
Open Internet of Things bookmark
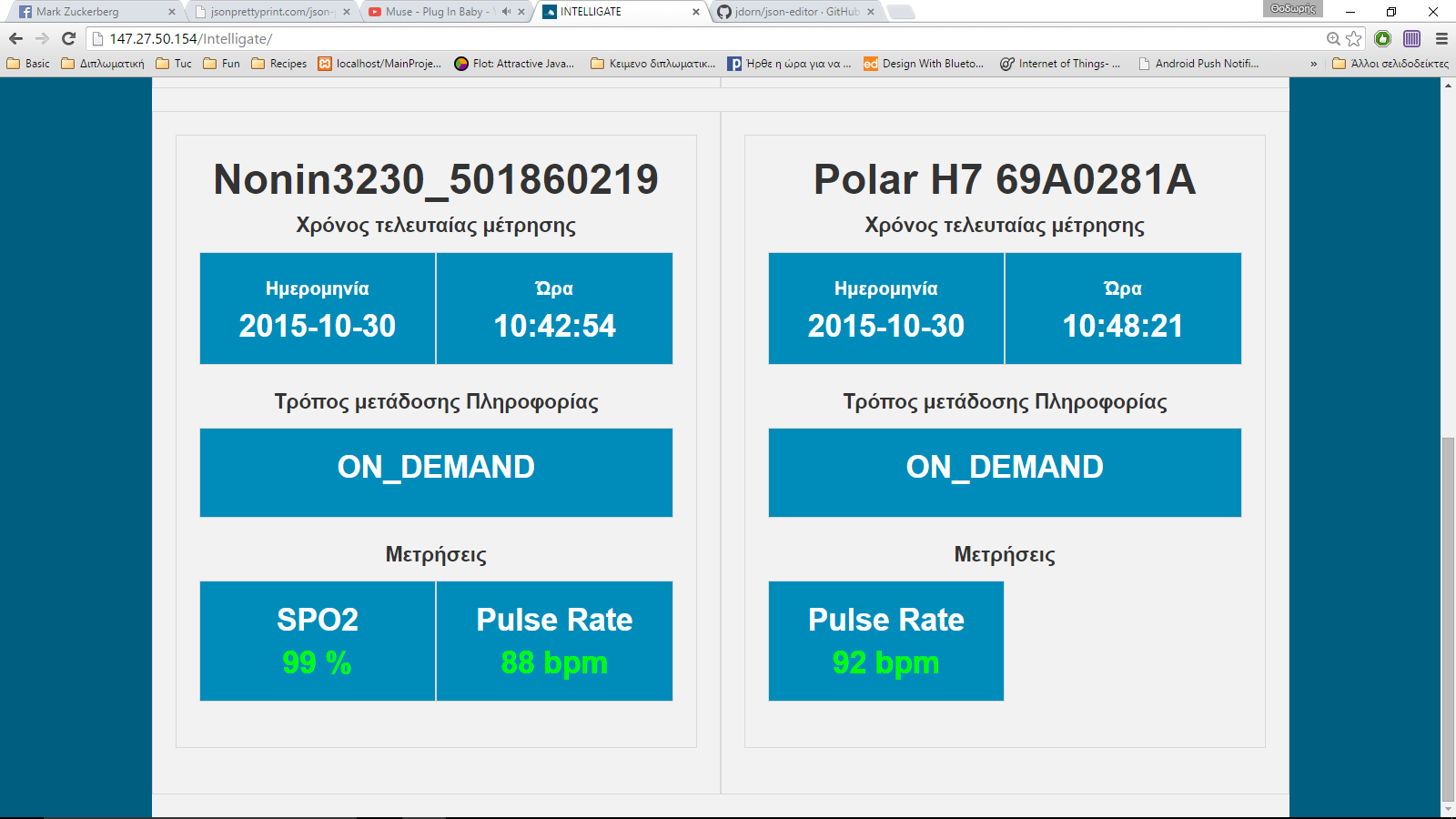1060,64
